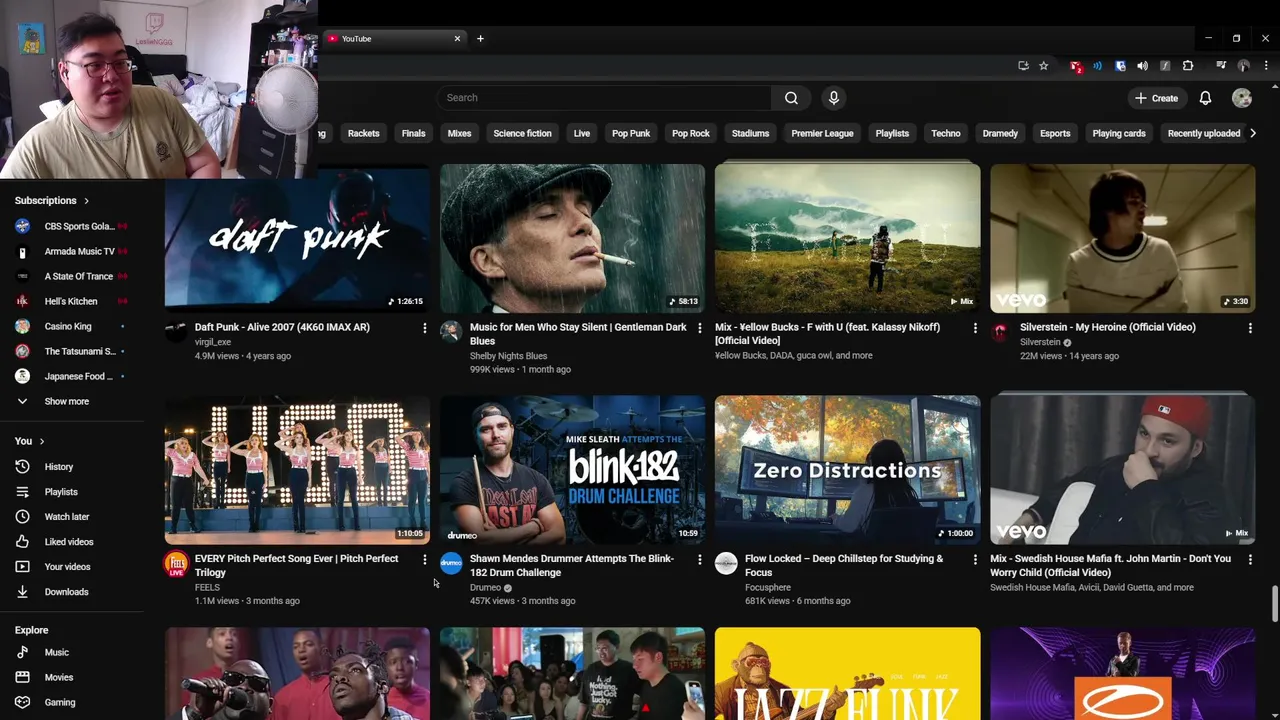The width and height of the screenshot is (1280, 720).
Task: Play the Daft Punk thumbnail video
Action: point(297,238)
